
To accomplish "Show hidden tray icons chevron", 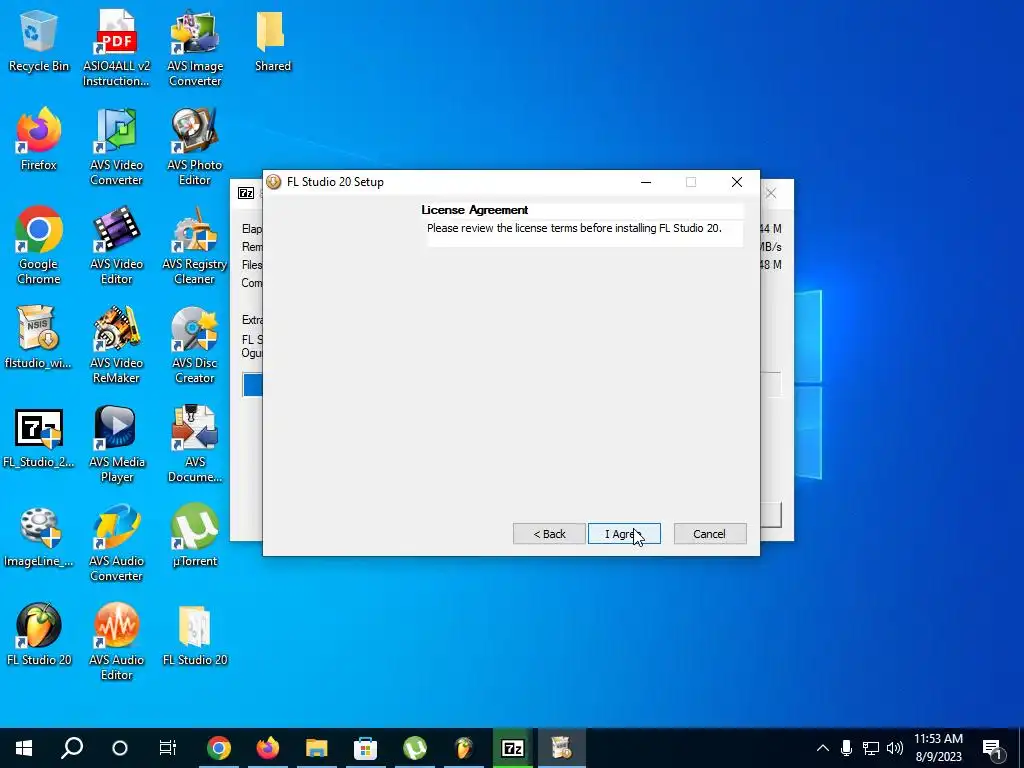I will [823, 748].
